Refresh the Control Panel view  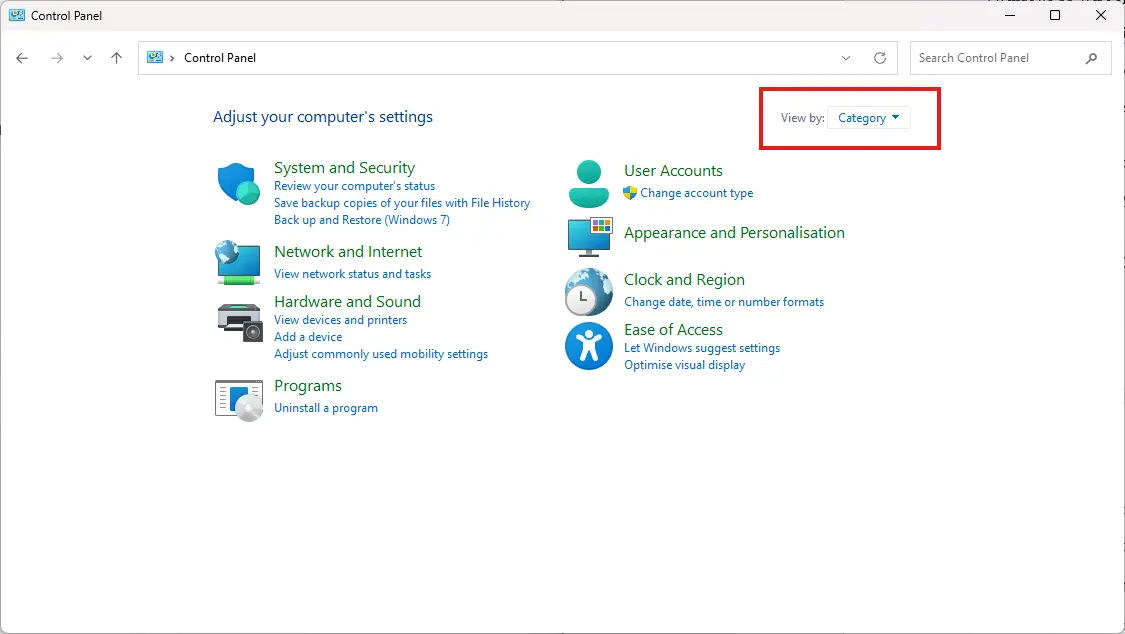click(880, 58)
